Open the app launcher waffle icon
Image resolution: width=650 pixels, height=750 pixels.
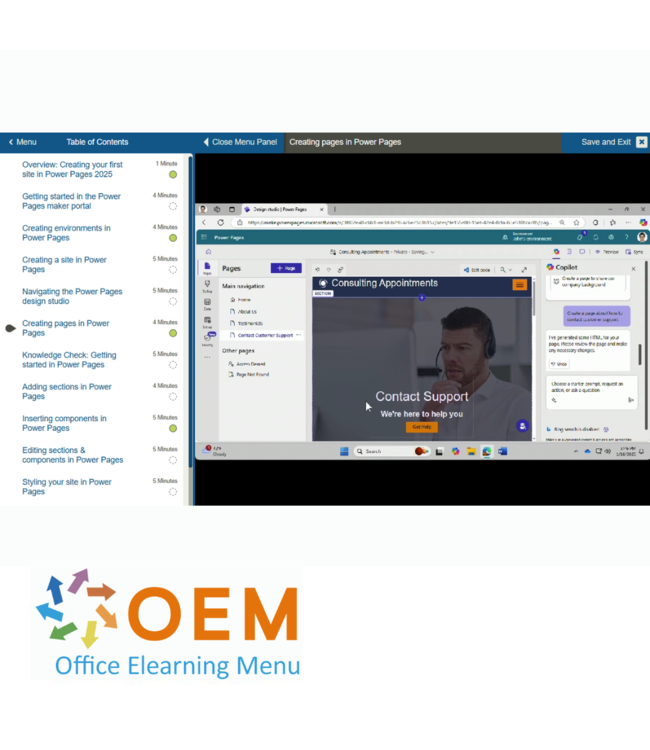pyautogui.click(x=204, y=237)
